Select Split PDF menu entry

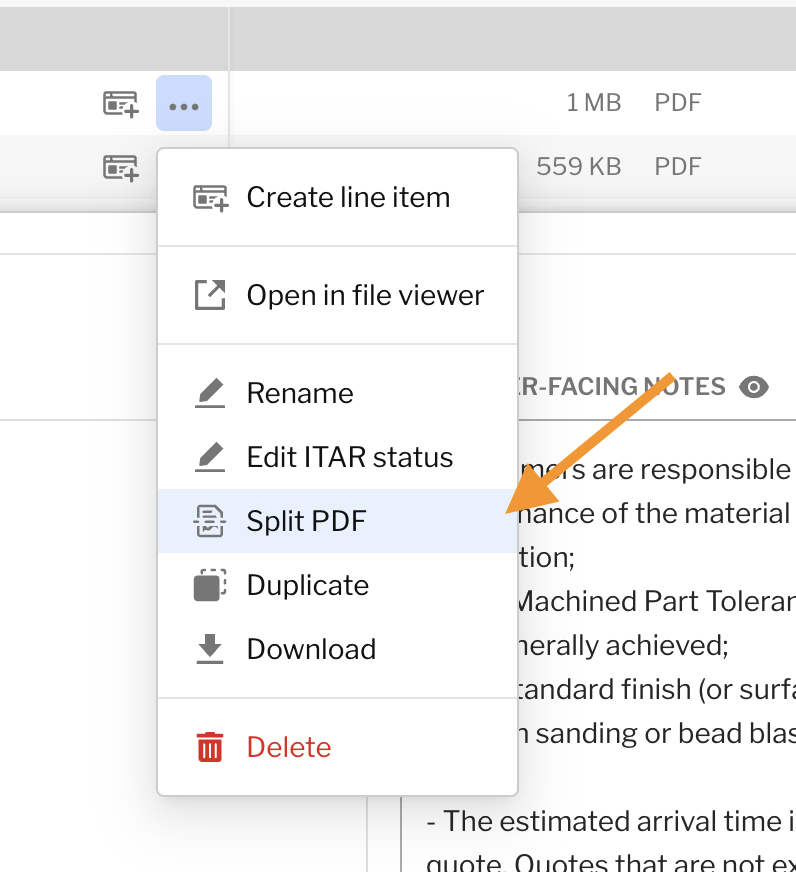click(x=338, y=521)
